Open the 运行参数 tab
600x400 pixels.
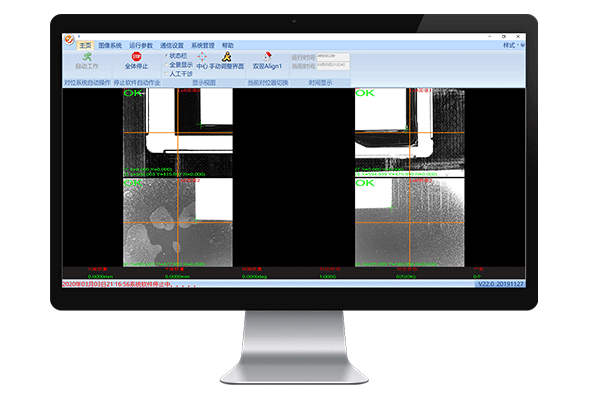141,45
